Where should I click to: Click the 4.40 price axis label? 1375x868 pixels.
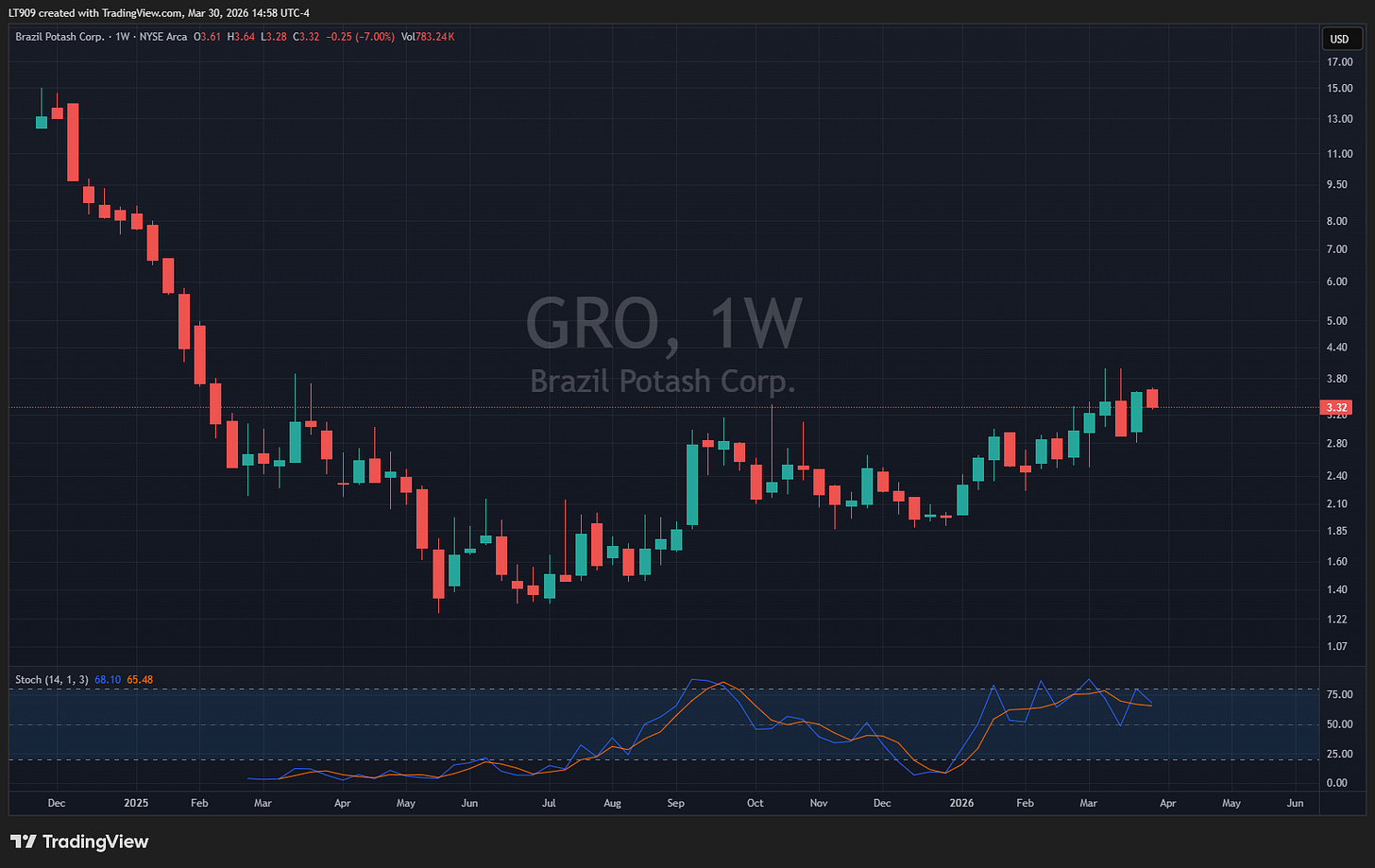click(1337, 348)
